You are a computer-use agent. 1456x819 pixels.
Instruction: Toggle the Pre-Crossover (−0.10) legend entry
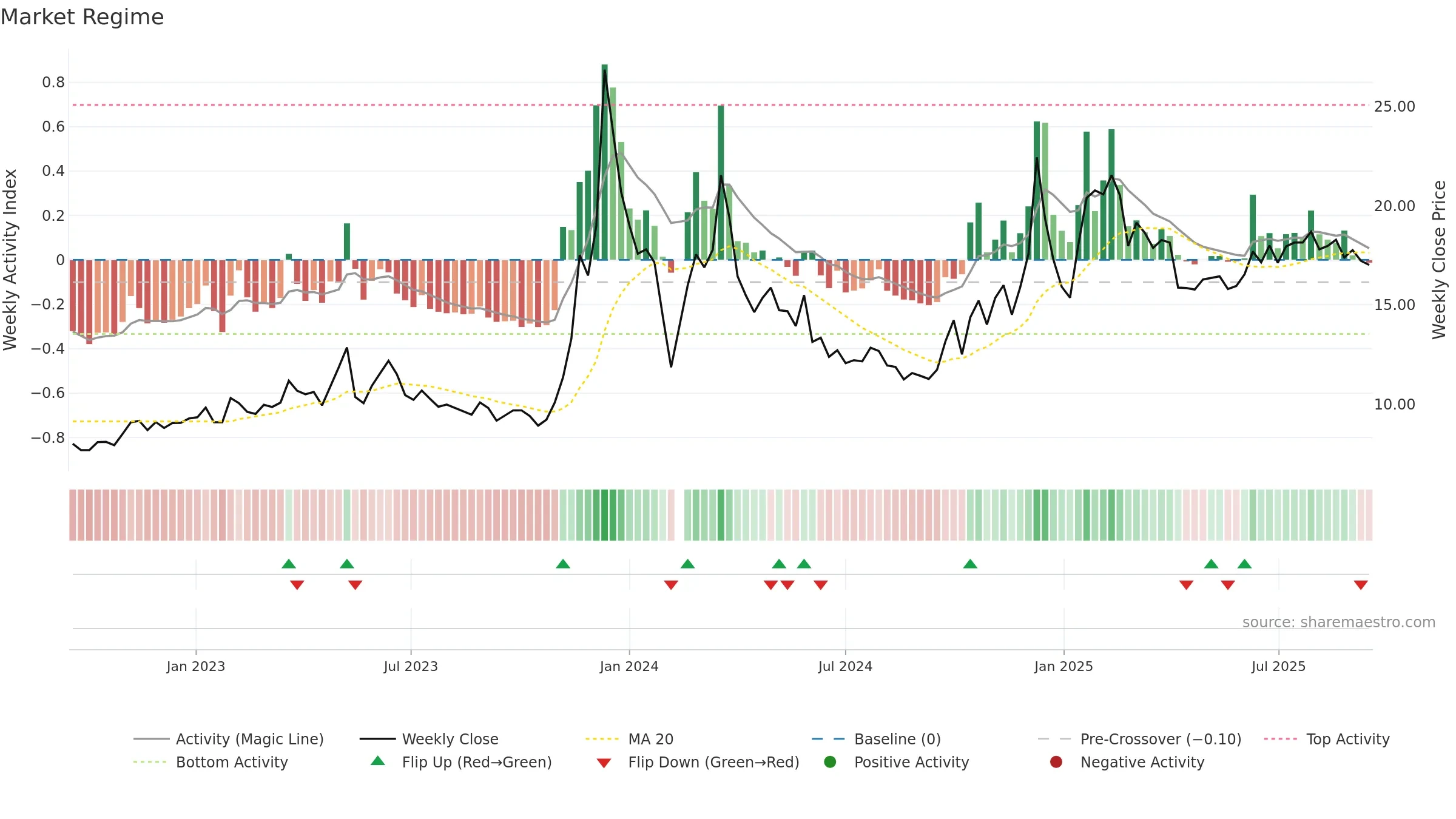tap(1139, 739)
